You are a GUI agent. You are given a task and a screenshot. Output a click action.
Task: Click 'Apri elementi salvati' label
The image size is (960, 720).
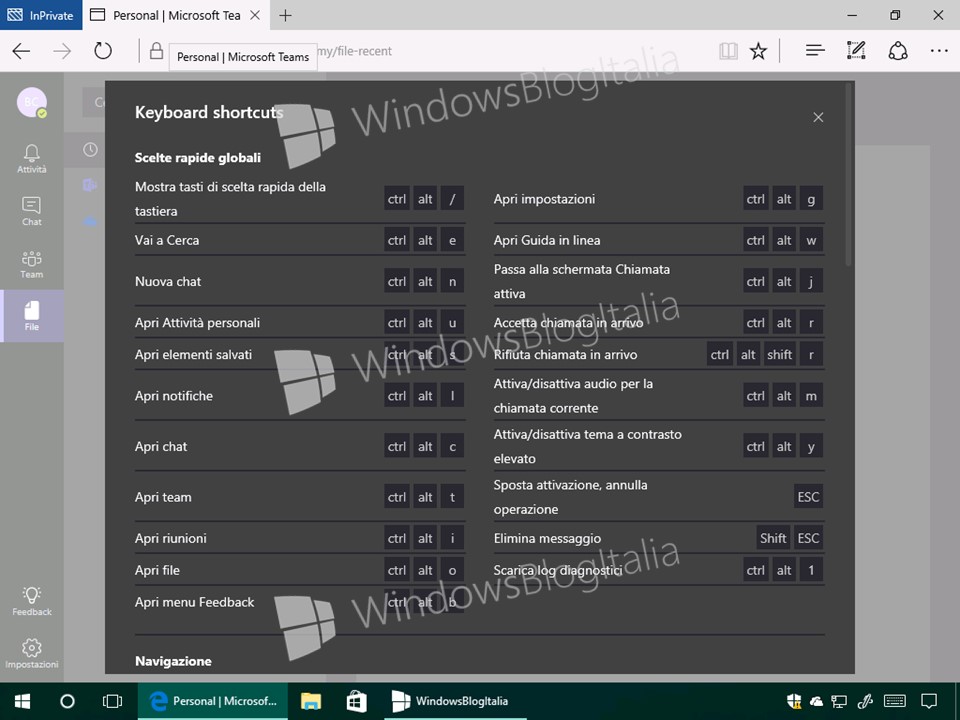coord(193,354)
